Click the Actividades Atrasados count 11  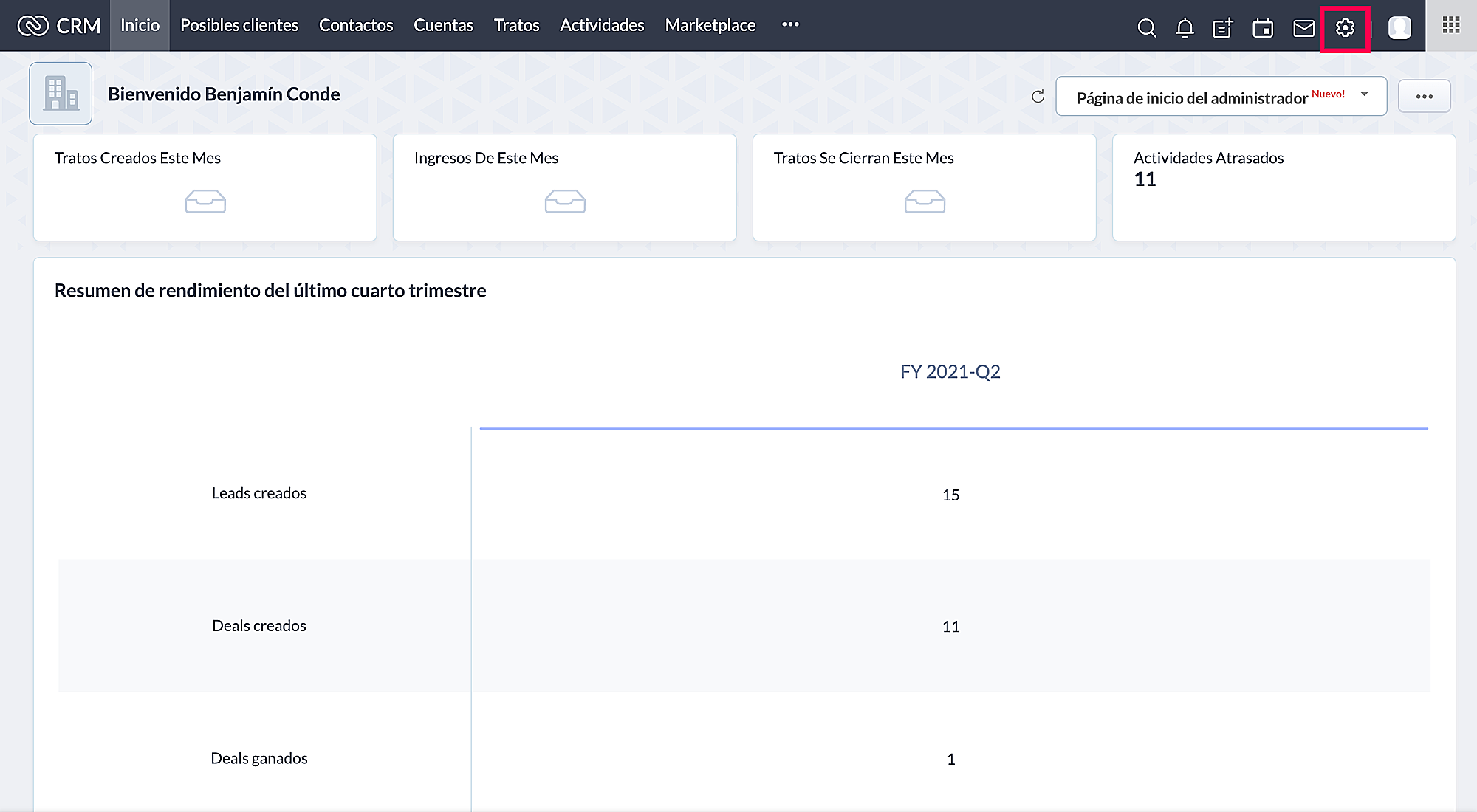coord(1145,179)
